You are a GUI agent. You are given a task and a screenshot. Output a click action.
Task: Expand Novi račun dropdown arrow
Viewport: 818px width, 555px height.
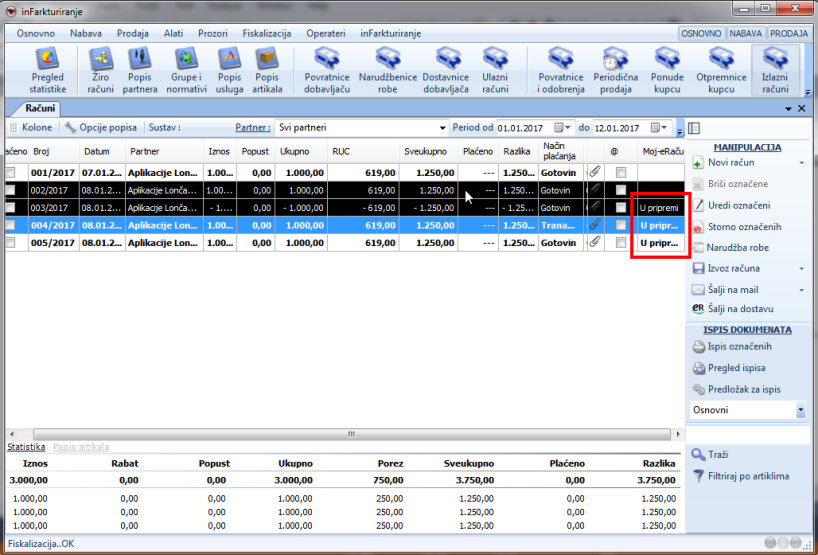801,163
